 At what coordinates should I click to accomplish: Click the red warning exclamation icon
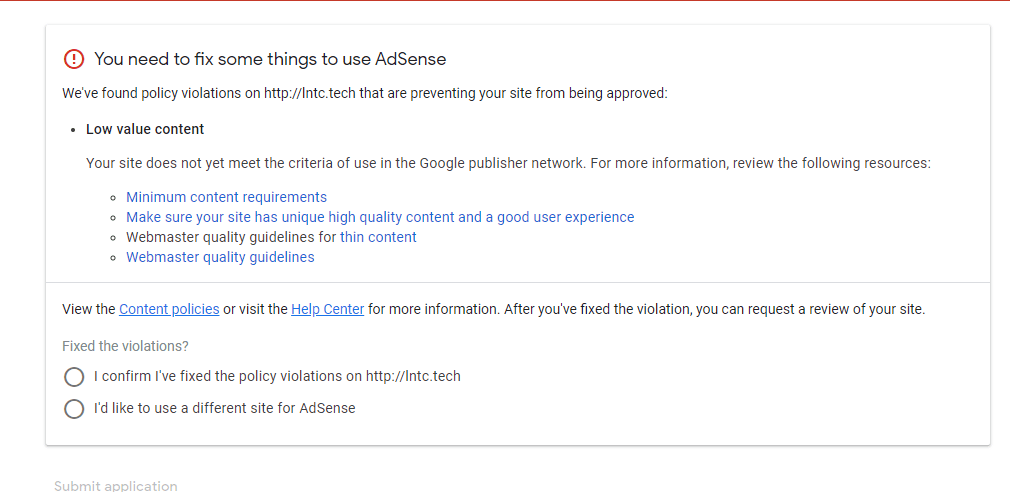point(74,59)
